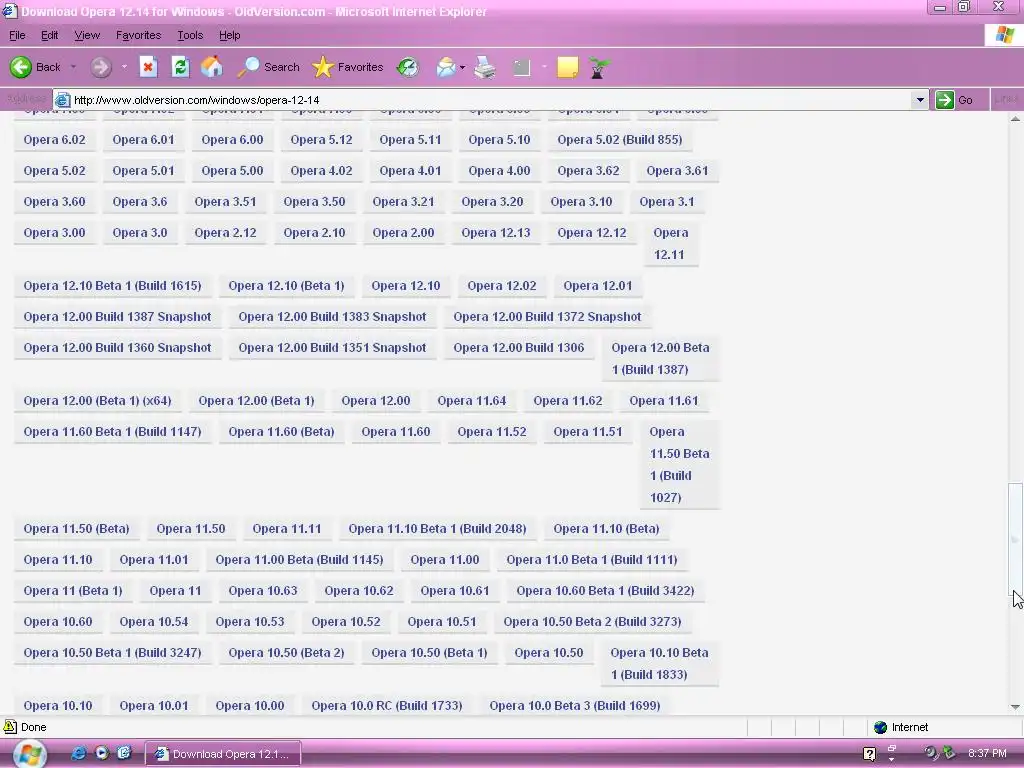Click the Windows flag logo throbber
This screenshot has height=768, width=1024.
[x=1004, y=35]
